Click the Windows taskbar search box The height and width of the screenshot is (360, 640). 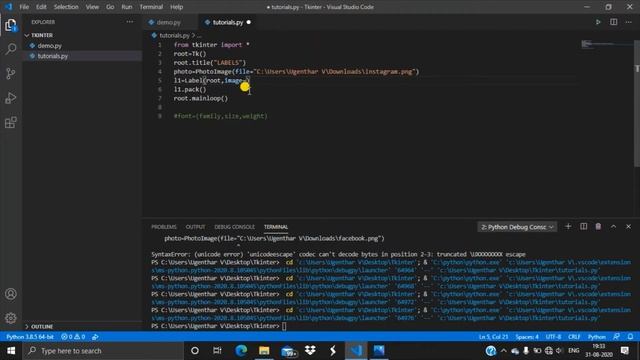[x=103, y=351]
